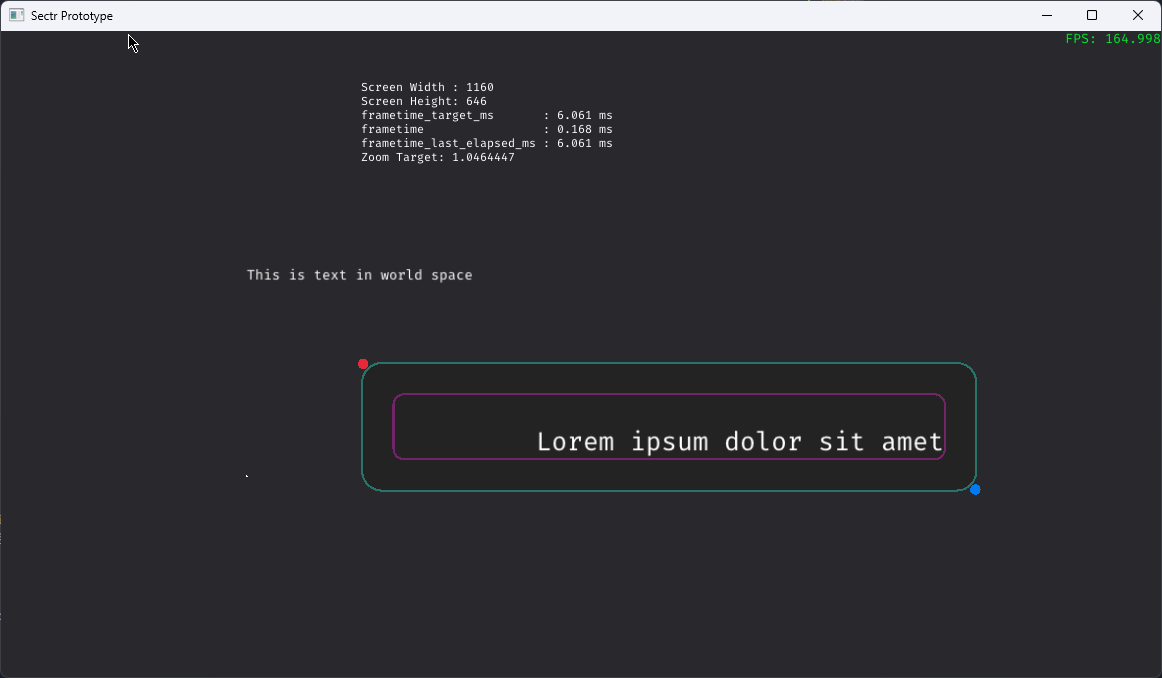The height and width of the screenshot is (678, 1162).
Task: Click 'This is text in world space'
Action: point(359,275)
